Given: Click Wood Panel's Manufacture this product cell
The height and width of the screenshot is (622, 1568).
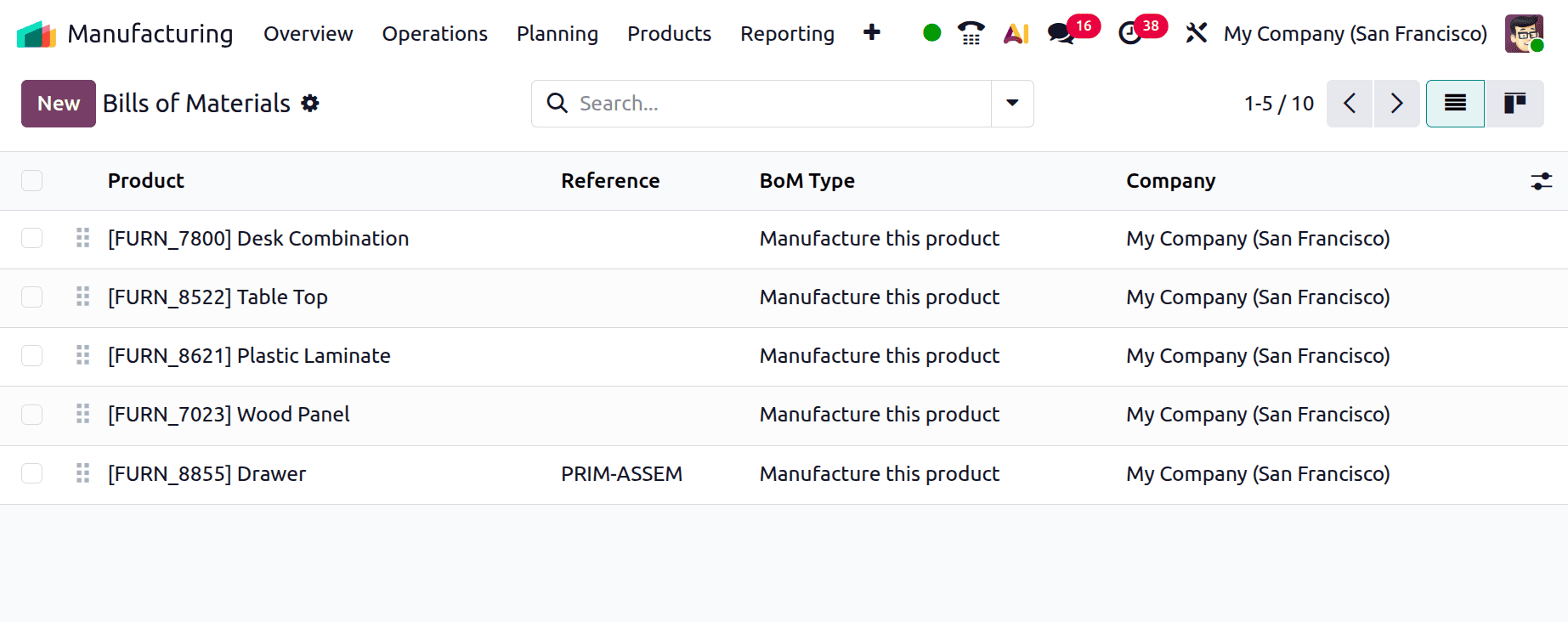Looking at the screenshot, I should [880, 415].
